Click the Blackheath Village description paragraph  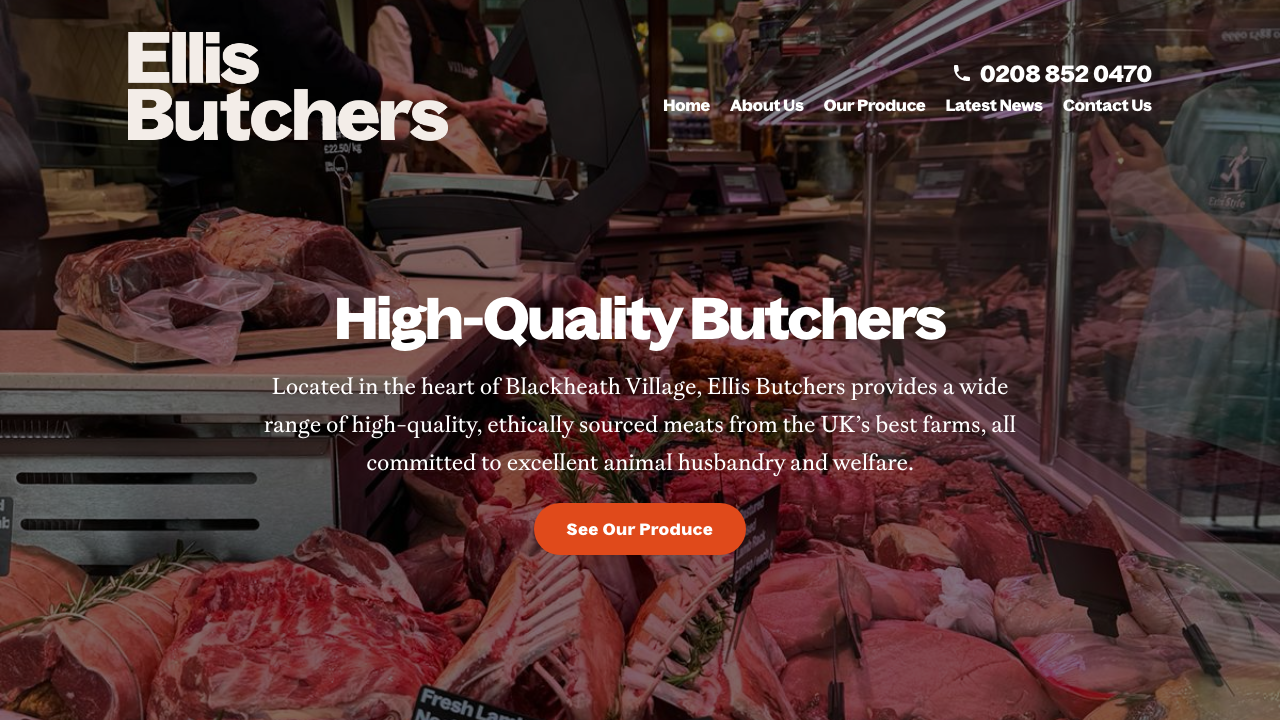point(640,425)
